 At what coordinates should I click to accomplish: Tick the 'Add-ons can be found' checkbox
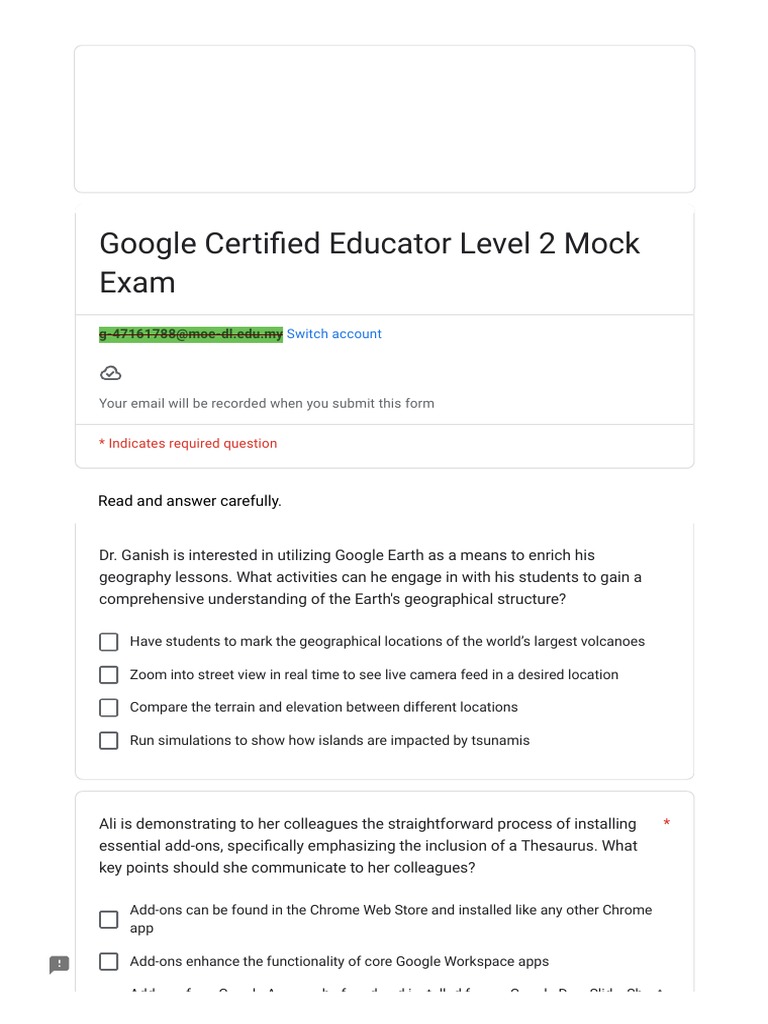pos(109,919)
